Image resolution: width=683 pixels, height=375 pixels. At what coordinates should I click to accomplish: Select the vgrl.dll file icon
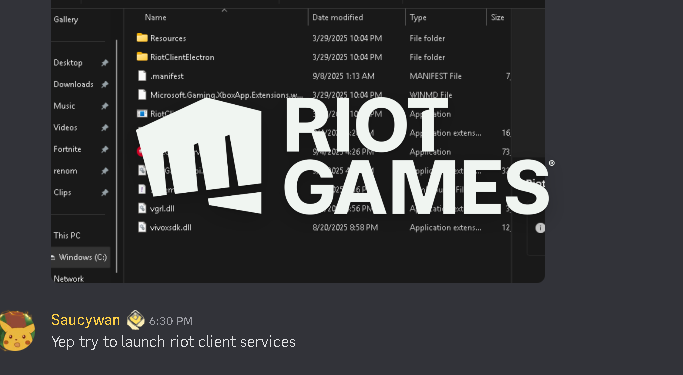point(142,208)
